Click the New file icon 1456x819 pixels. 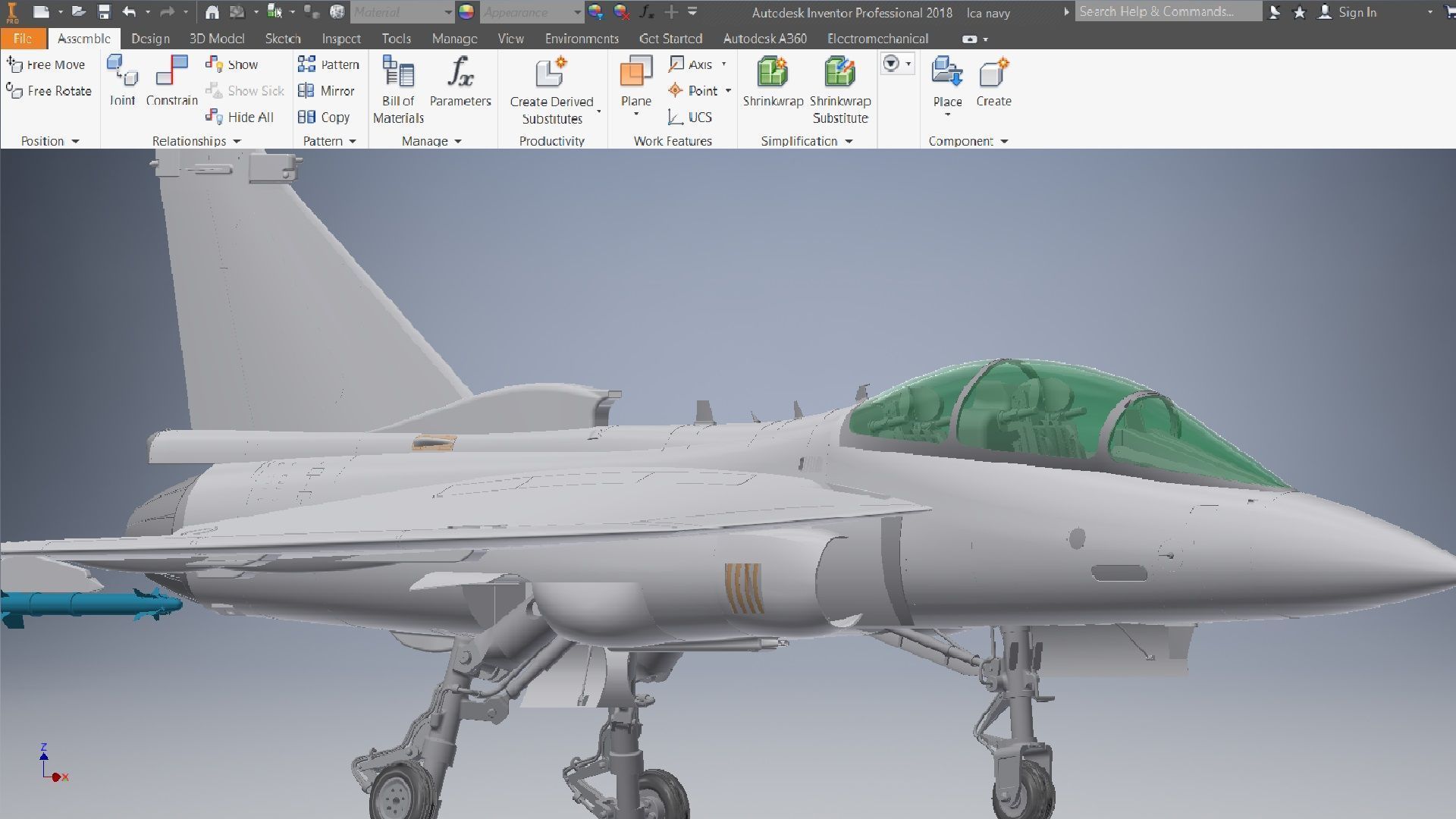(x=42, y=12)
